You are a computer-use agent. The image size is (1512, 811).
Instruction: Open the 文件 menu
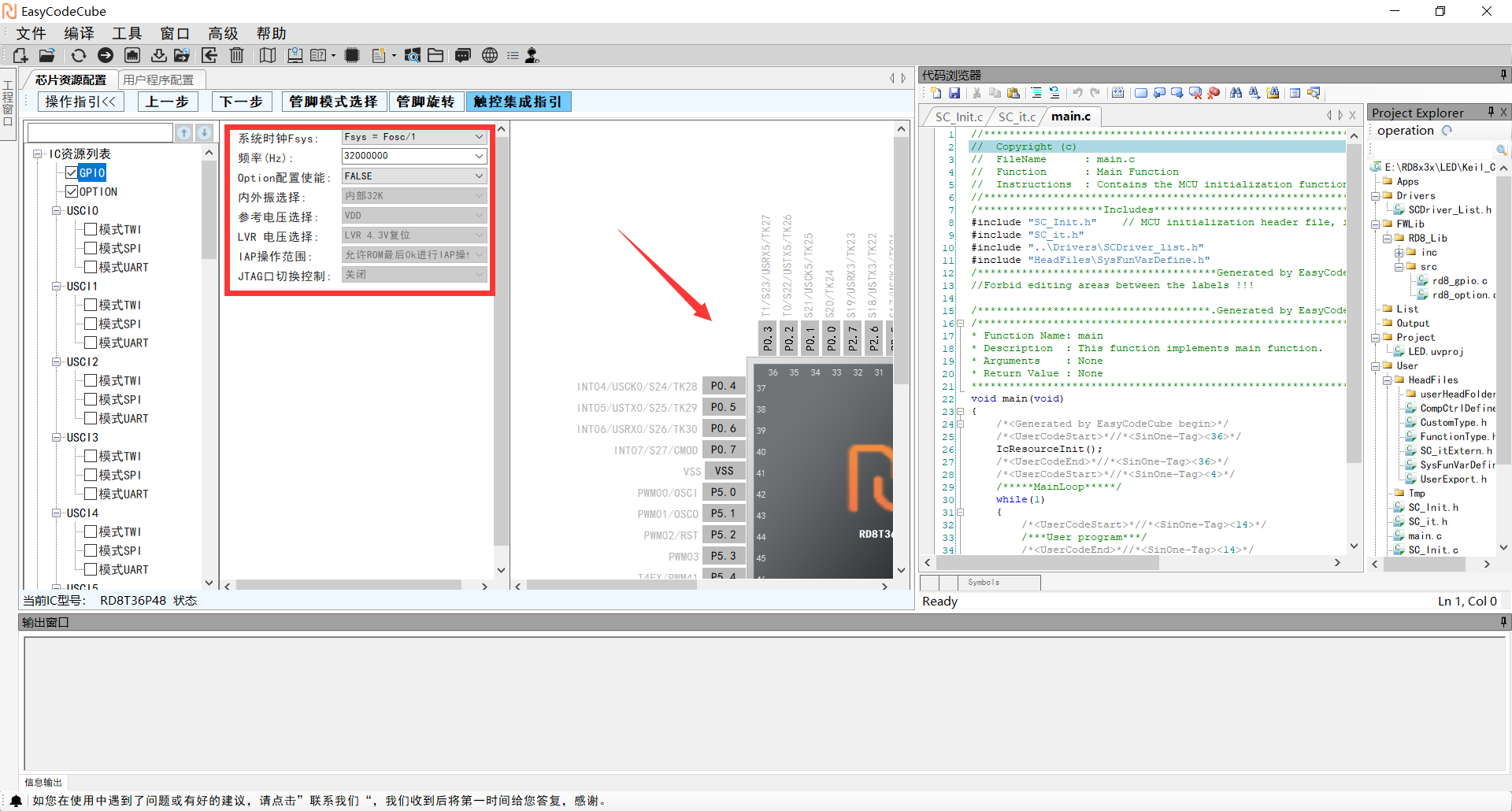point(31,33)
